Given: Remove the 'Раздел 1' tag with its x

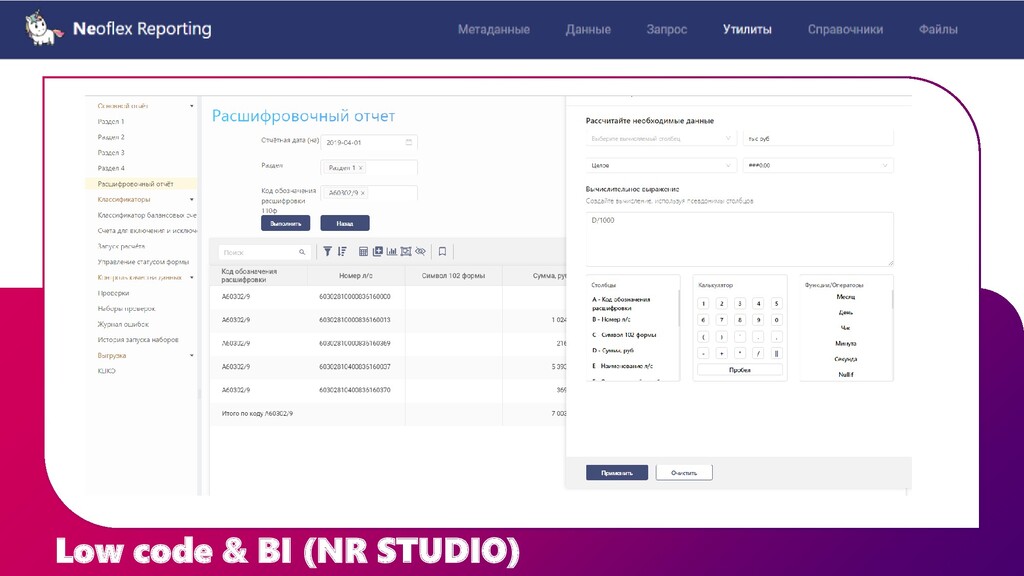Looking at the screenshot, I should click(360, 168).
